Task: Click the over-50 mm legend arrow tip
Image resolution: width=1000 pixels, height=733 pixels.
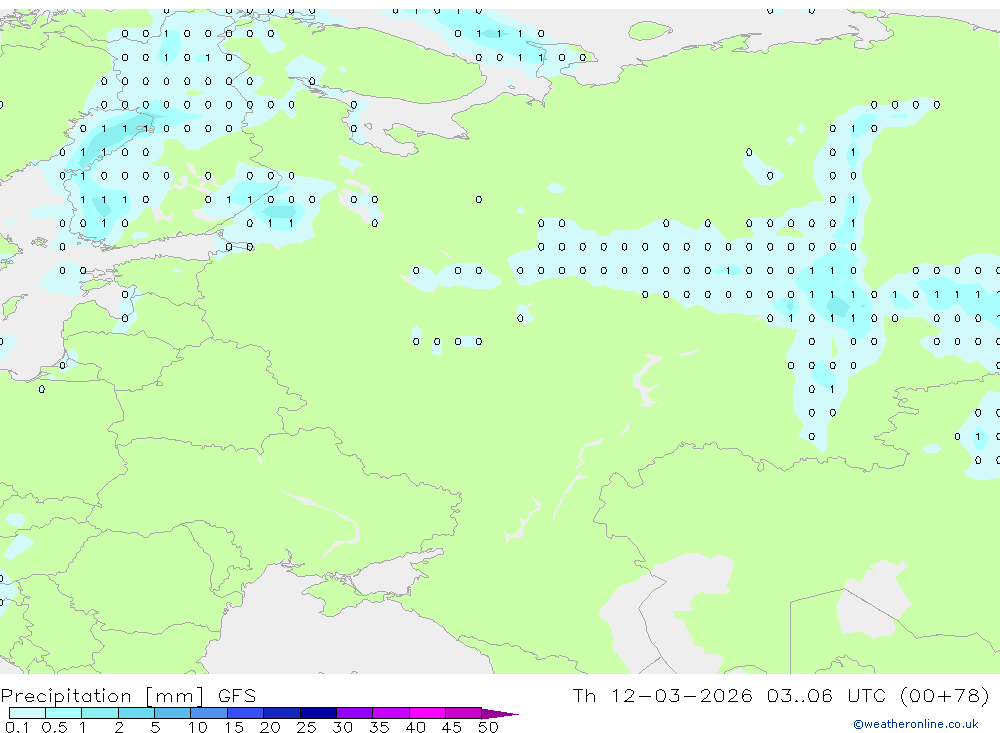Action: [500, 714]
